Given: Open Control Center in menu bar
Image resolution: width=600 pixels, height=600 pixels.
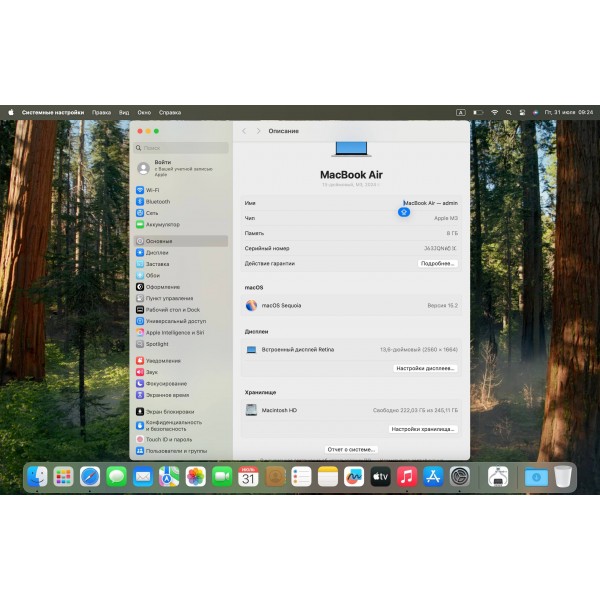Looking at the screenshot, I should pyautogui.click(x=522, y=112).
